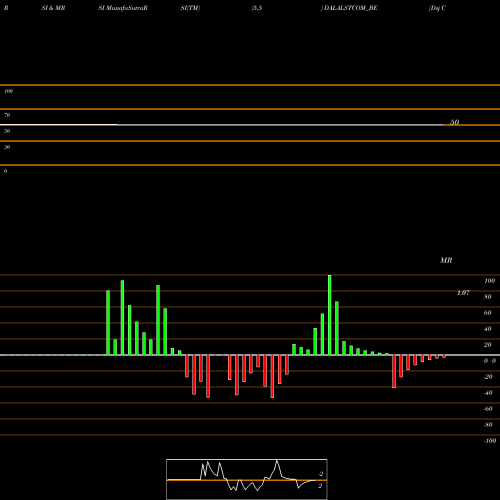Click the MR right axis label '60'

click(488, 313)
